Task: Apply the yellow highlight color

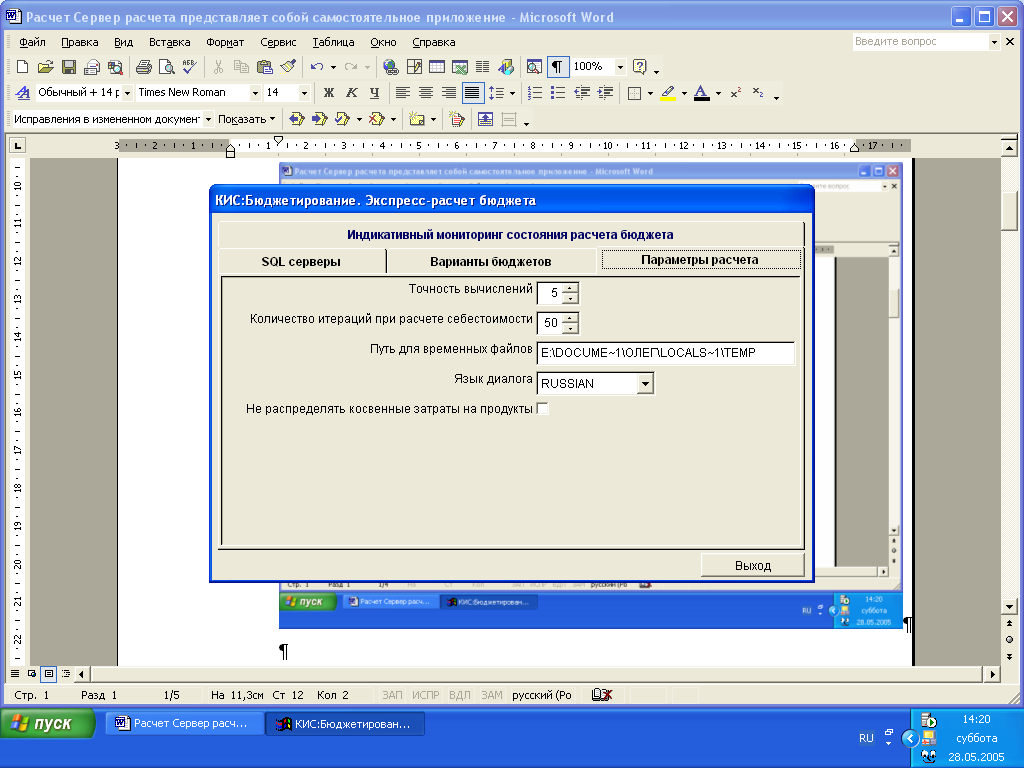Action: tap(668, 93)
